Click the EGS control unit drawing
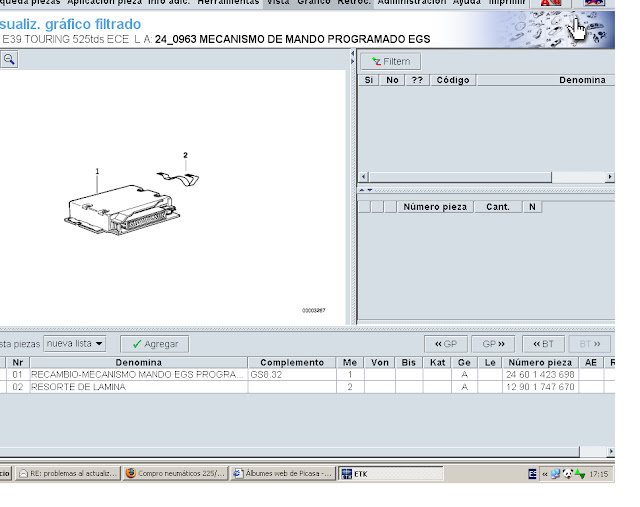 122,210
